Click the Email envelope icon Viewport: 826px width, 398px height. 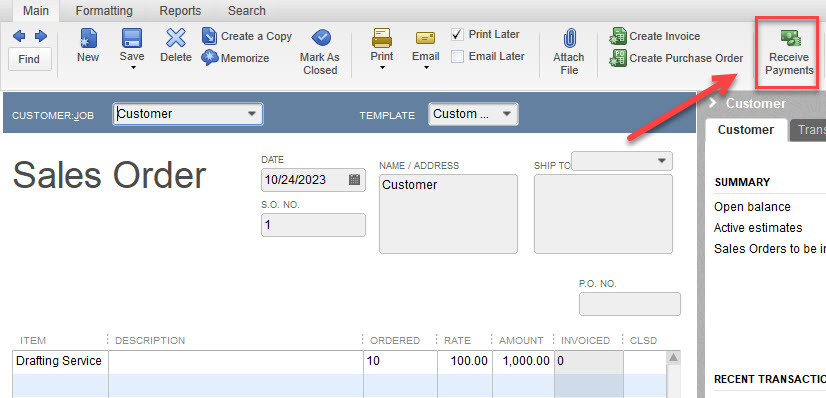pyautogui.click(x=425, y=38)
